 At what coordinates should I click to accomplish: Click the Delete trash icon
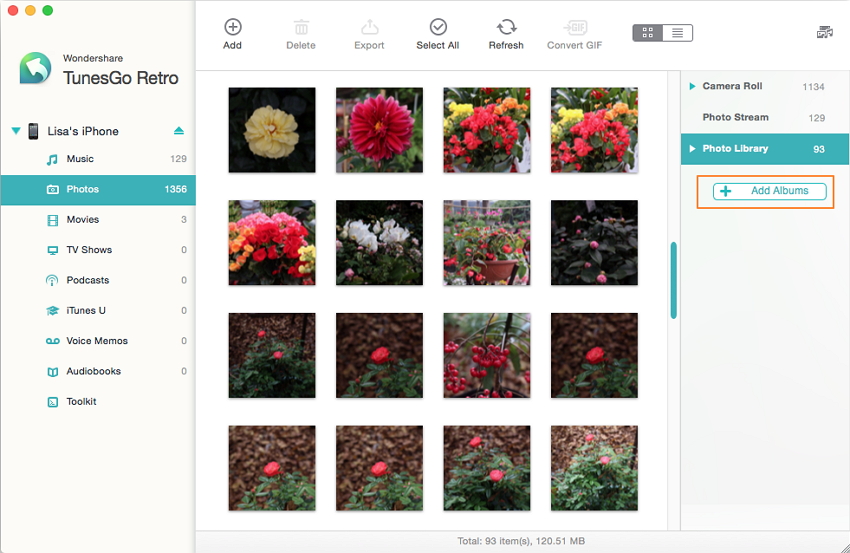point(300,28)
